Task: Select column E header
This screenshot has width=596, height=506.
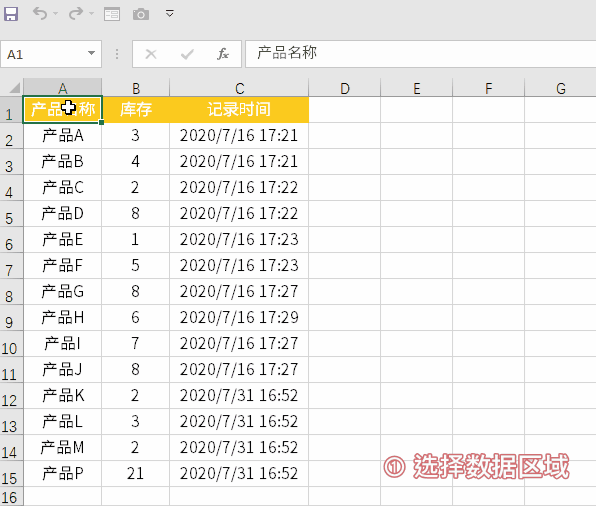Action: click(x=417, y=88)
